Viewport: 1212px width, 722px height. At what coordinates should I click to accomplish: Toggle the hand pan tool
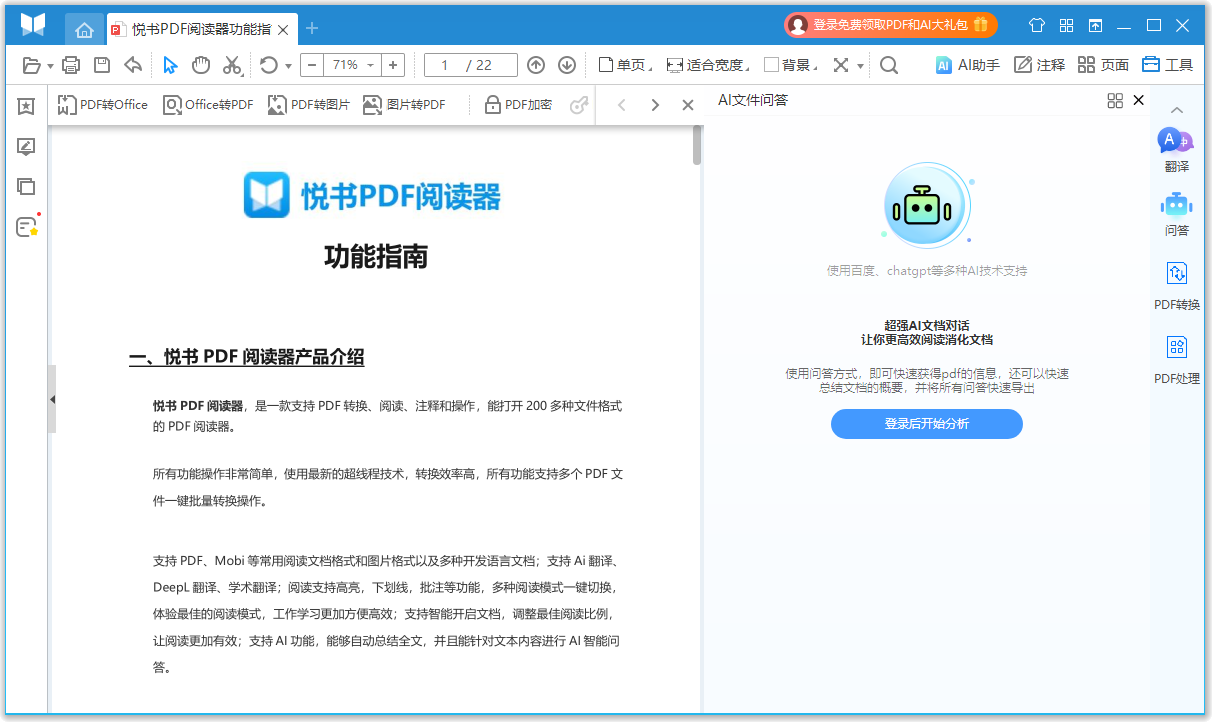(x=201, y=64)
